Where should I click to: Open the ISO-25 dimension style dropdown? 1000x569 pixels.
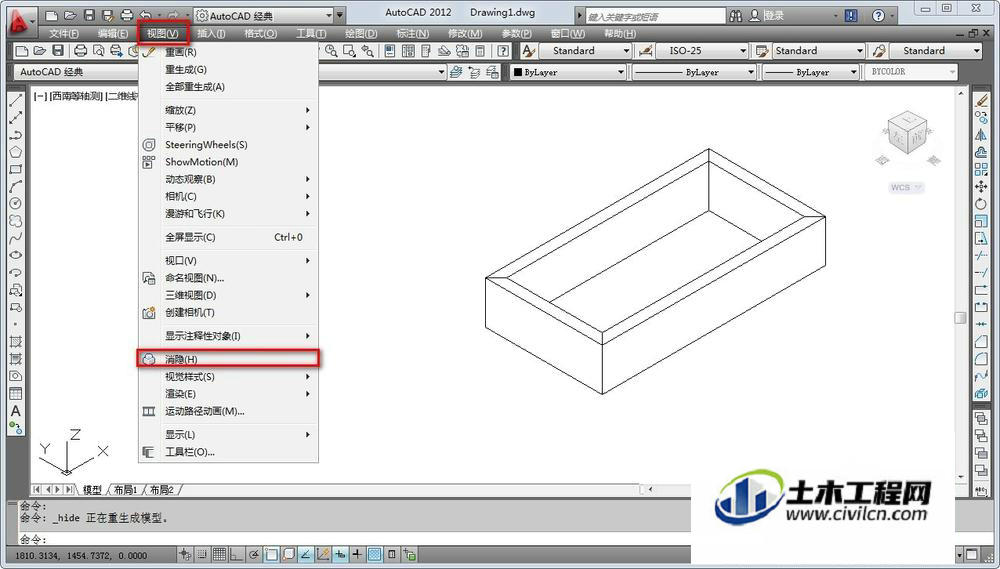coord(702,51)
